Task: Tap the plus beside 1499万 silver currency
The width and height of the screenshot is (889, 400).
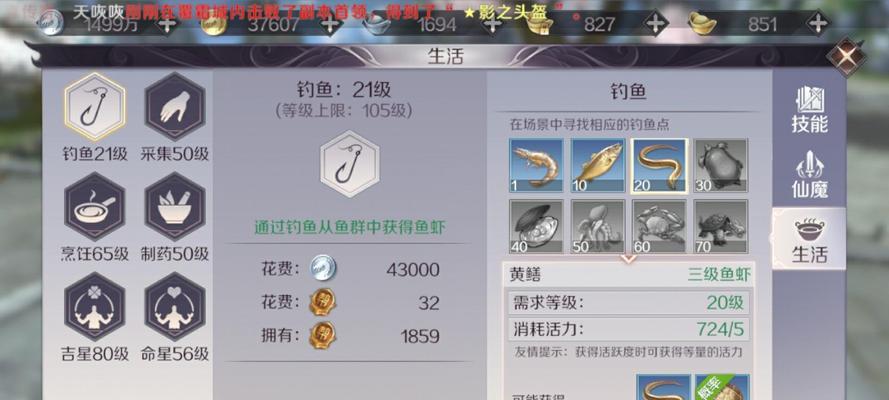Action: [167, 24]
